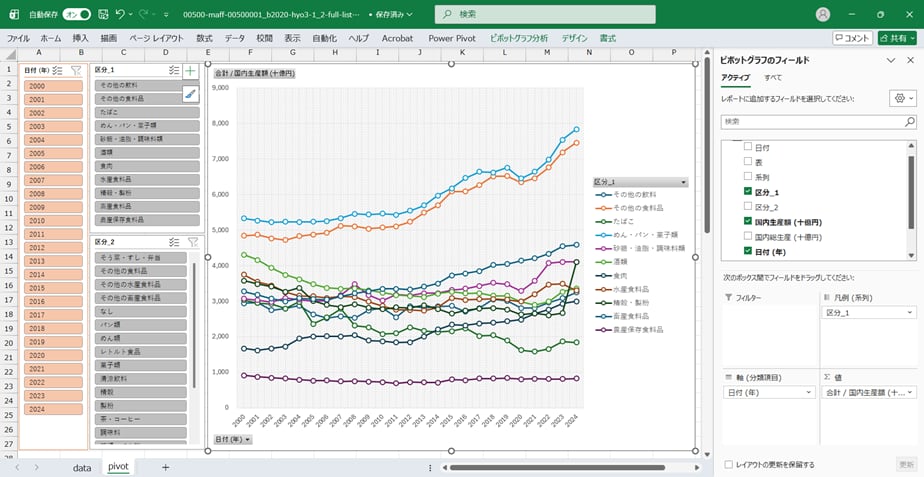Uncheck the 国内生産額 (十億円) field
The width and height of the screenshot is (924, 477).
click(x=747, y=221)
